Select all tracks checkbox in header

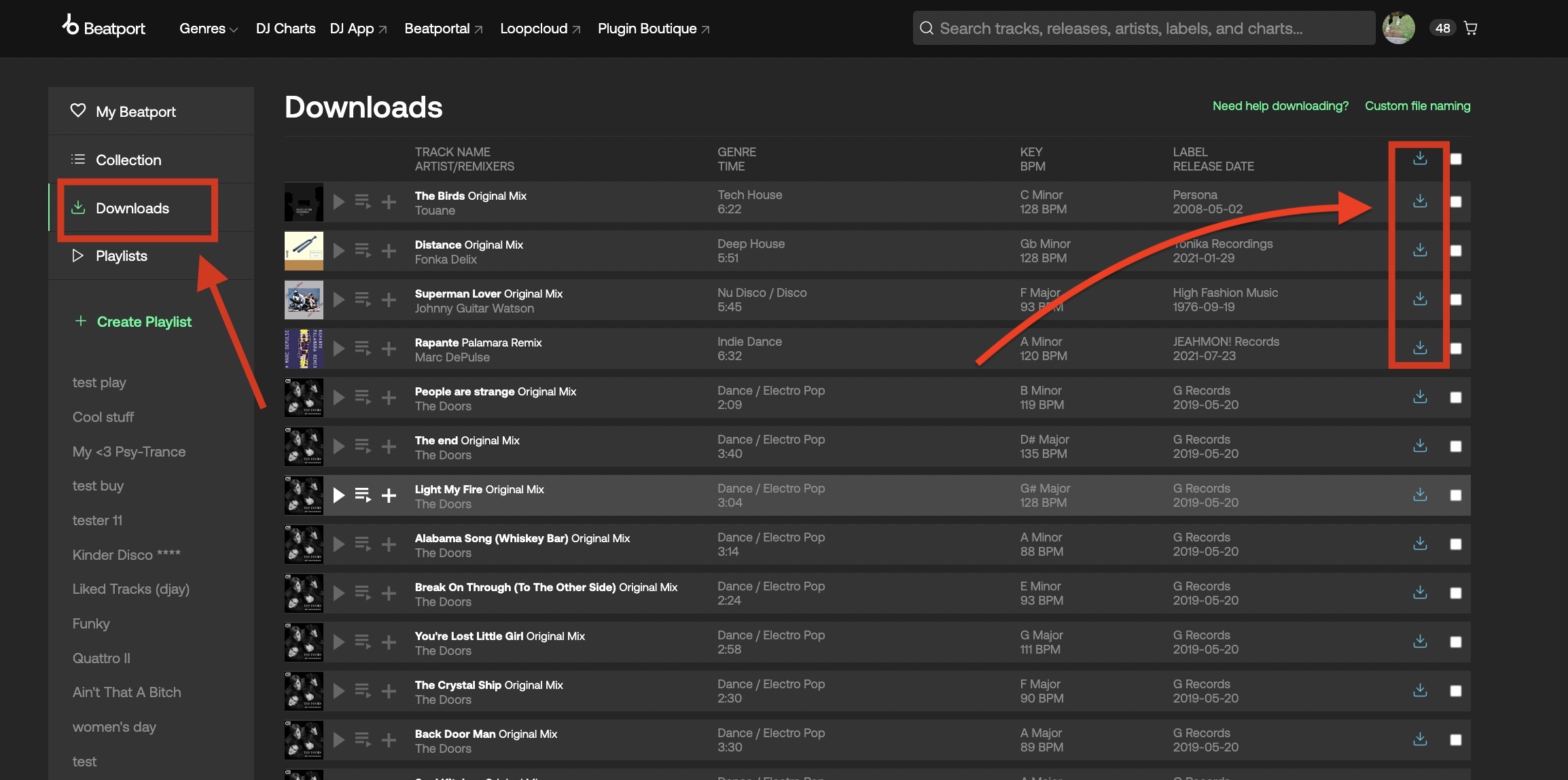coord(1456,159)
